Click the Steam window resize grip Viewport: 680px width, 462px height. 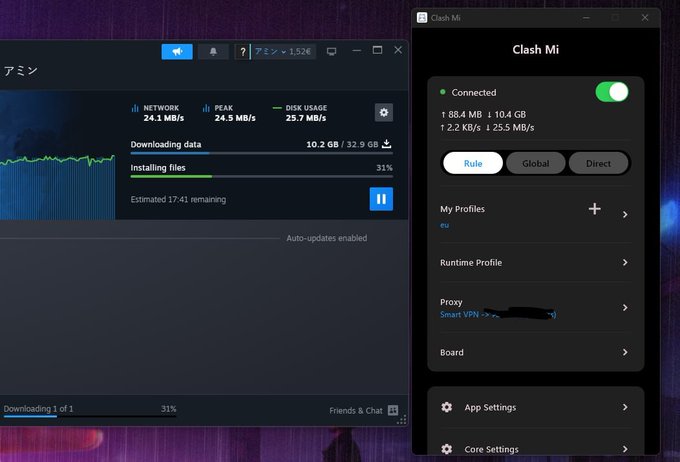click(x=402, y=419)
